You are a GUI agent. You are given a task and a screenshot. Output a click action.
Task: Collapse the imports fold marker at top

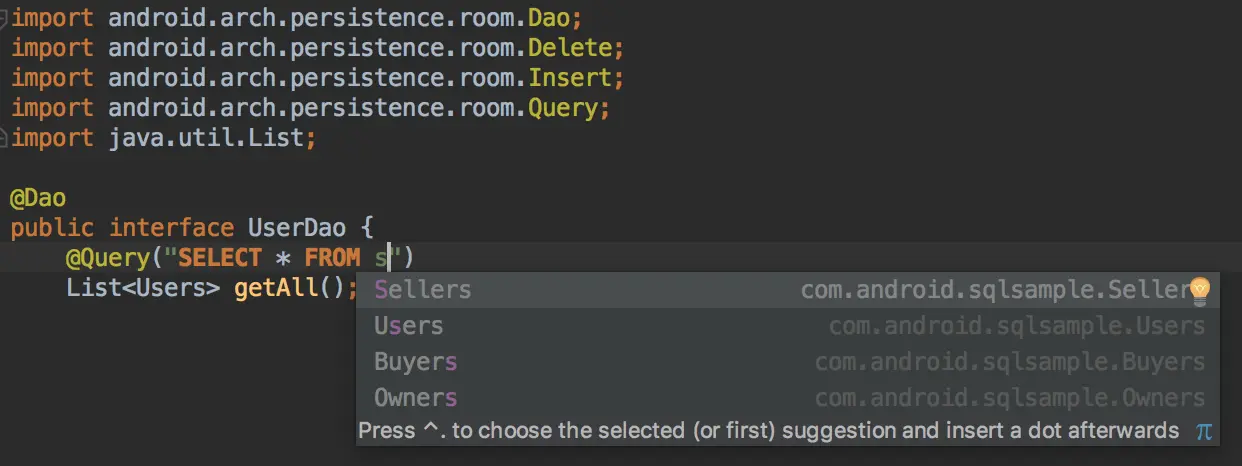[x=4, y=18]
